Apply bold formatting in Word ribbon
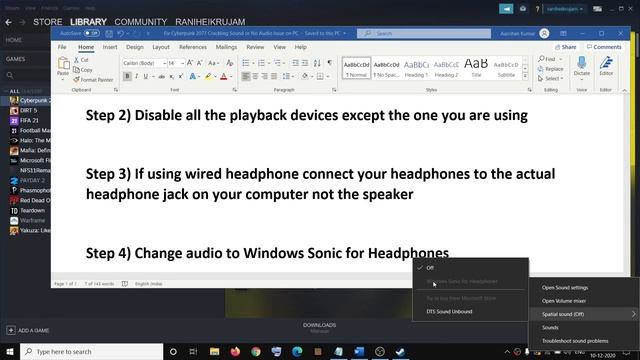 point(127,76)
